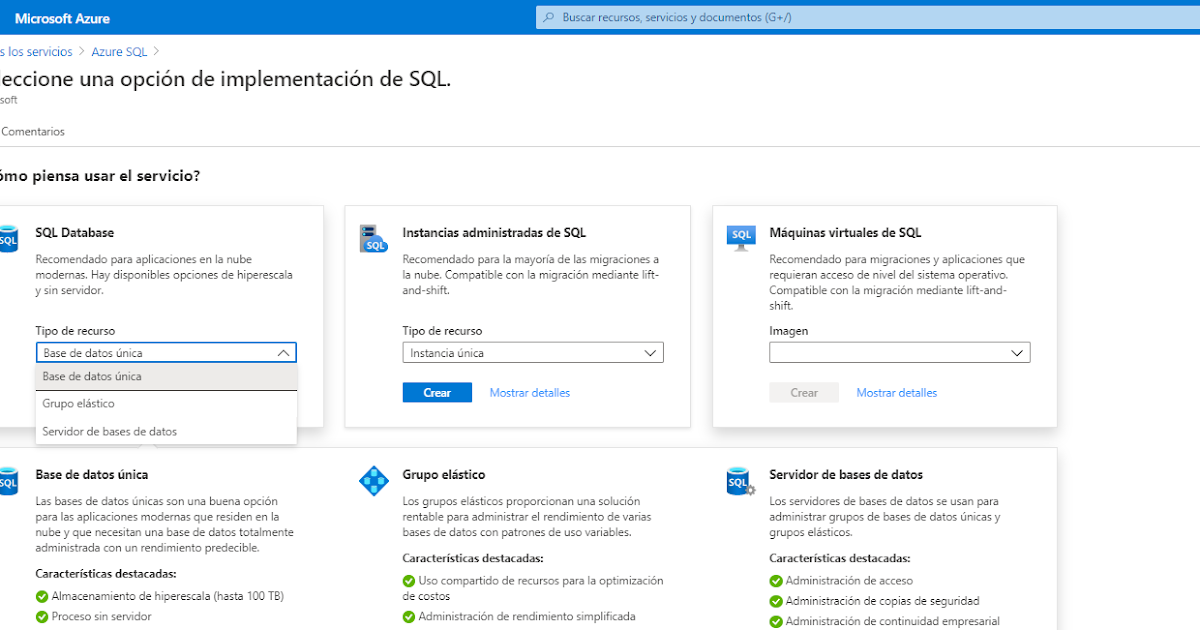1200x630 pixels.
Task: Click the Servidor de bases de datos icon
Action: pos(740,480)
